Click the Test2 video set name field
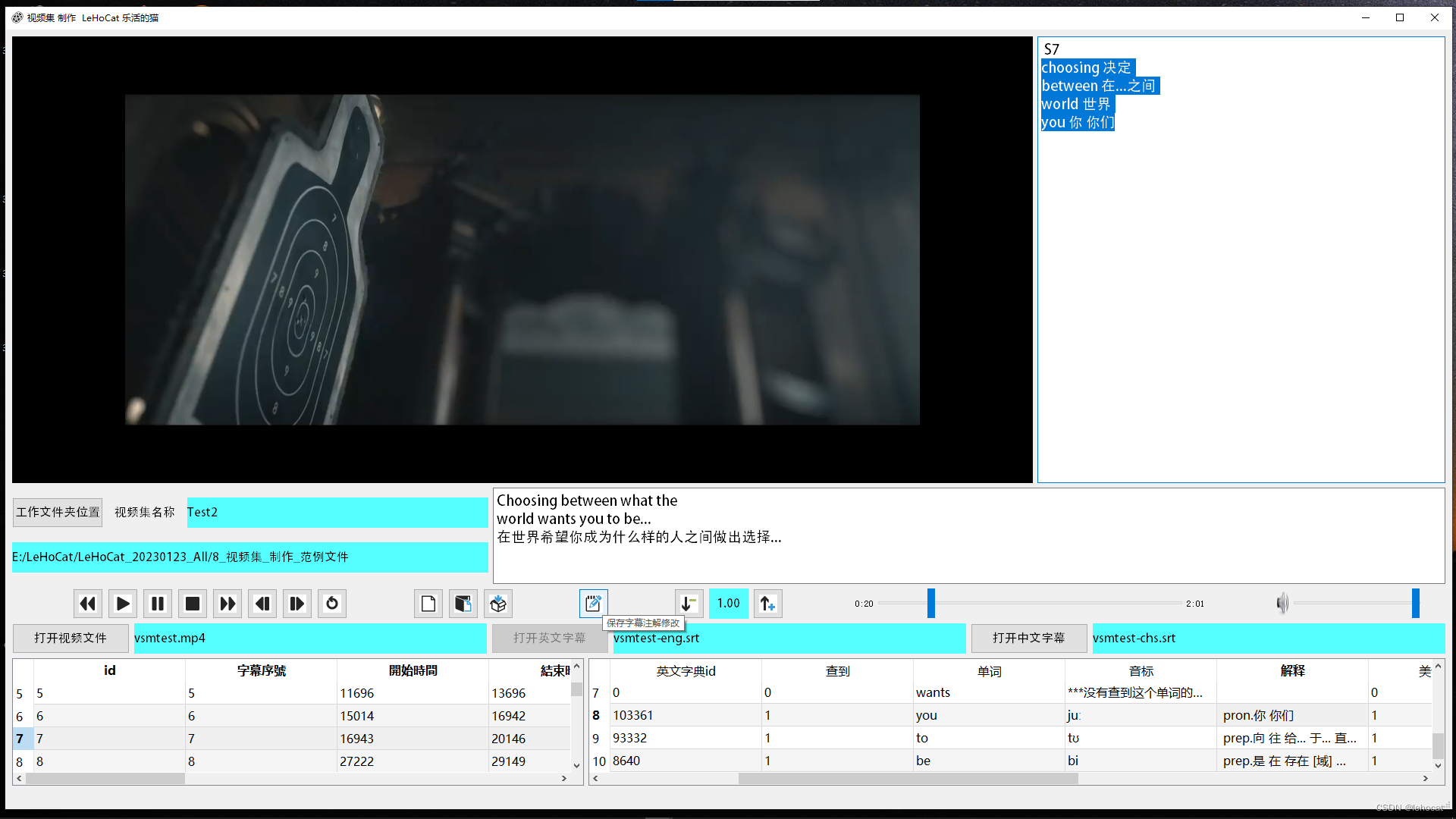 337,512
